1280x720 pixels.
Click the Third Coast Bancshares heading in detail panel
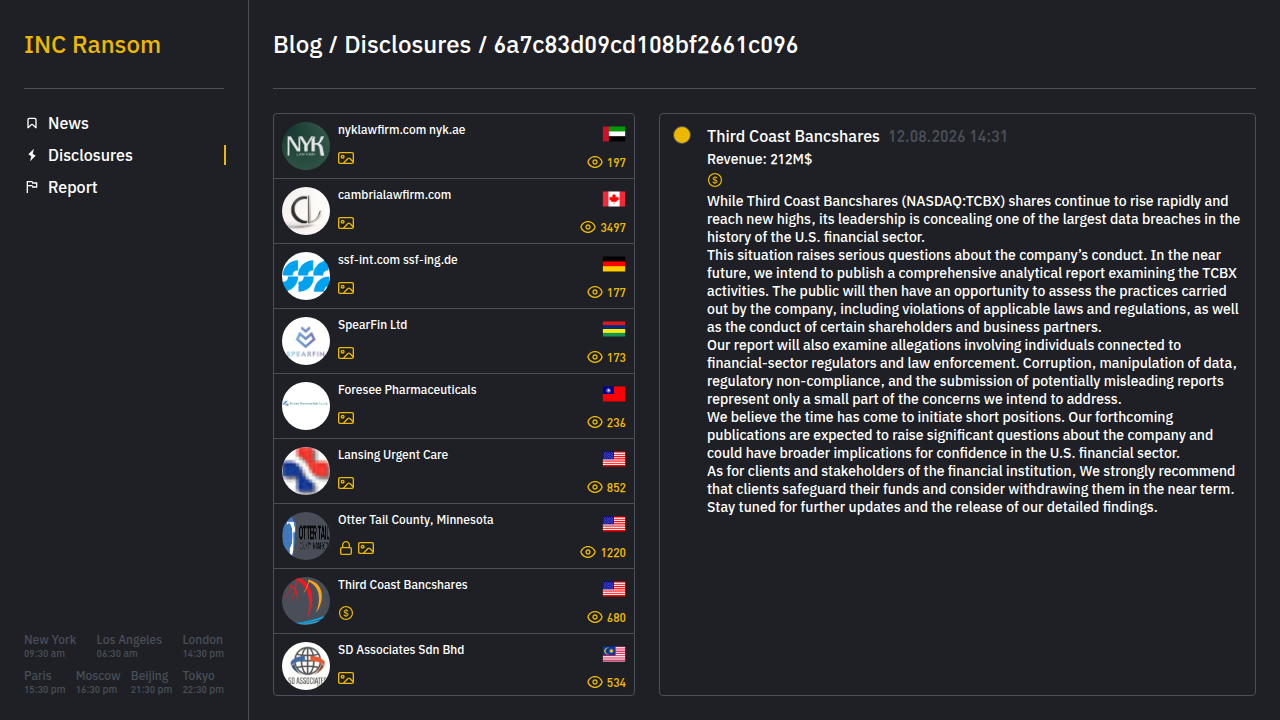pos(793,136)
